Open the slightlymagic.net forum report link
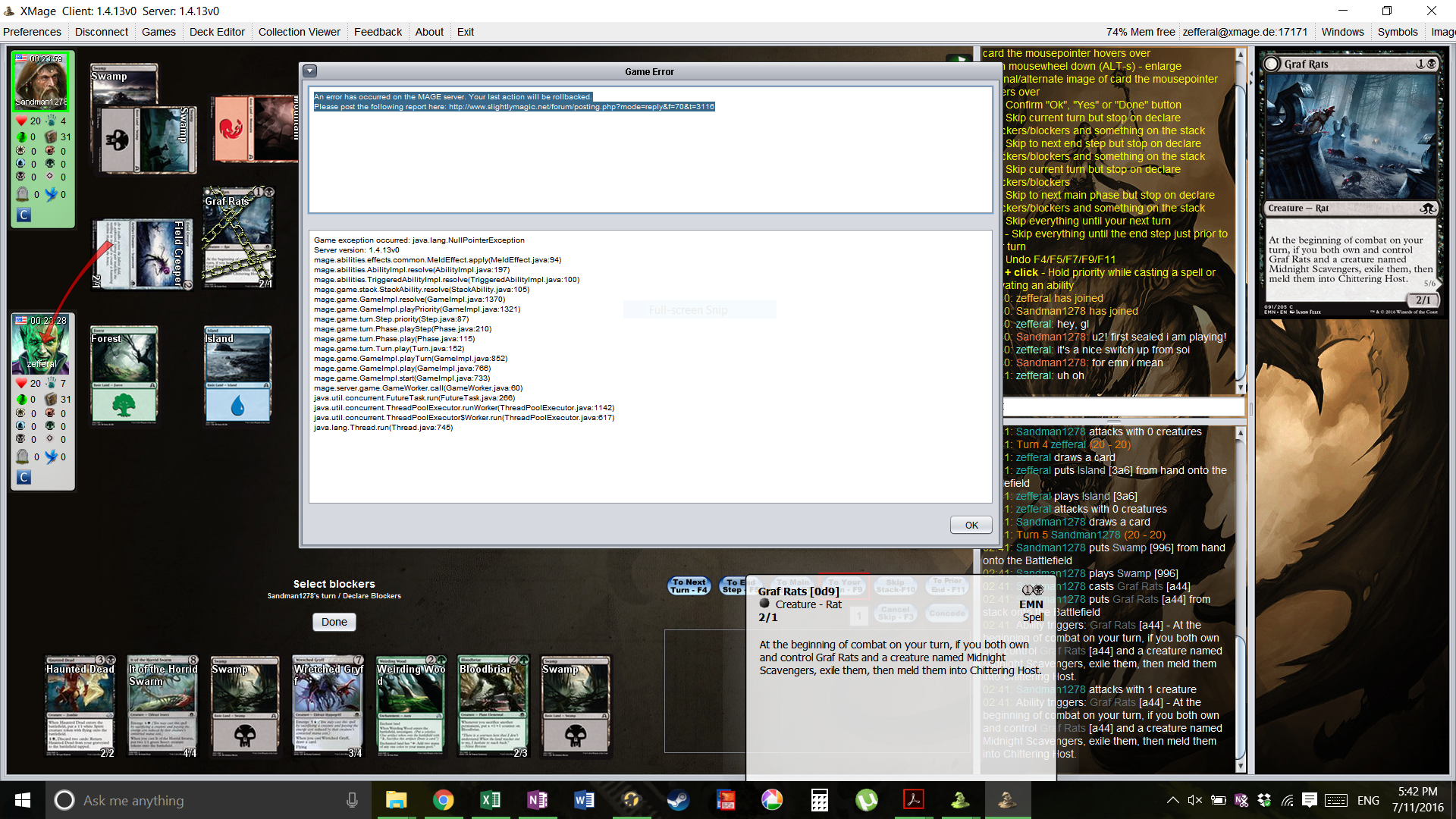1456x819 pixels. 581,107
